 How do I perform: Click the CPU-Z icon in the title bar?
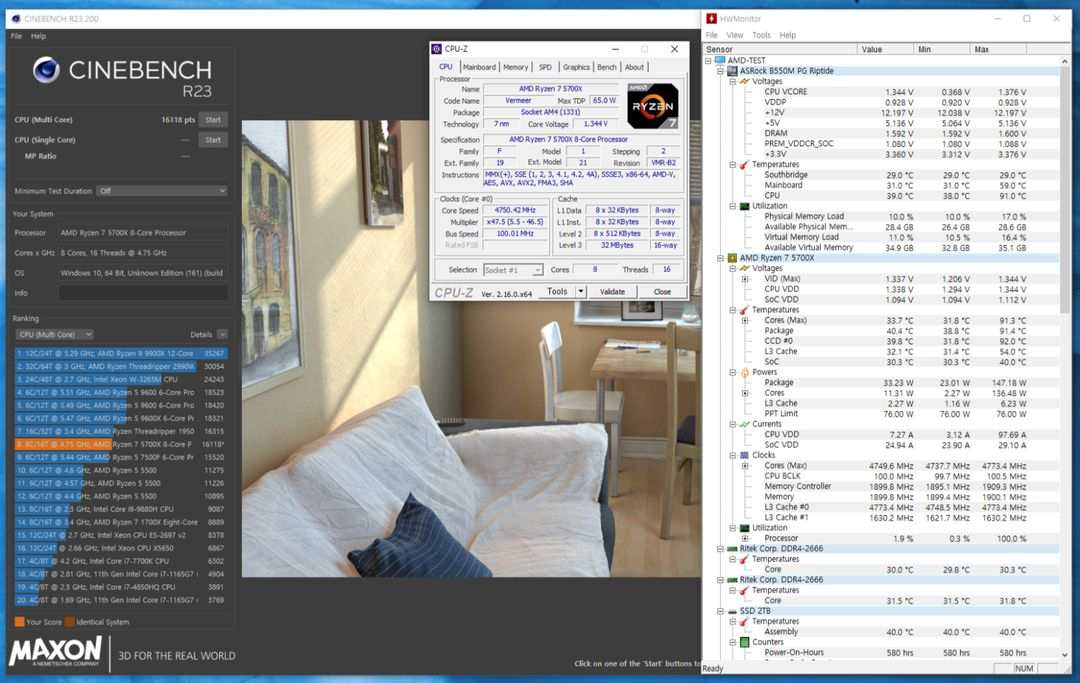pyautogui.click(x=435, y=49)
